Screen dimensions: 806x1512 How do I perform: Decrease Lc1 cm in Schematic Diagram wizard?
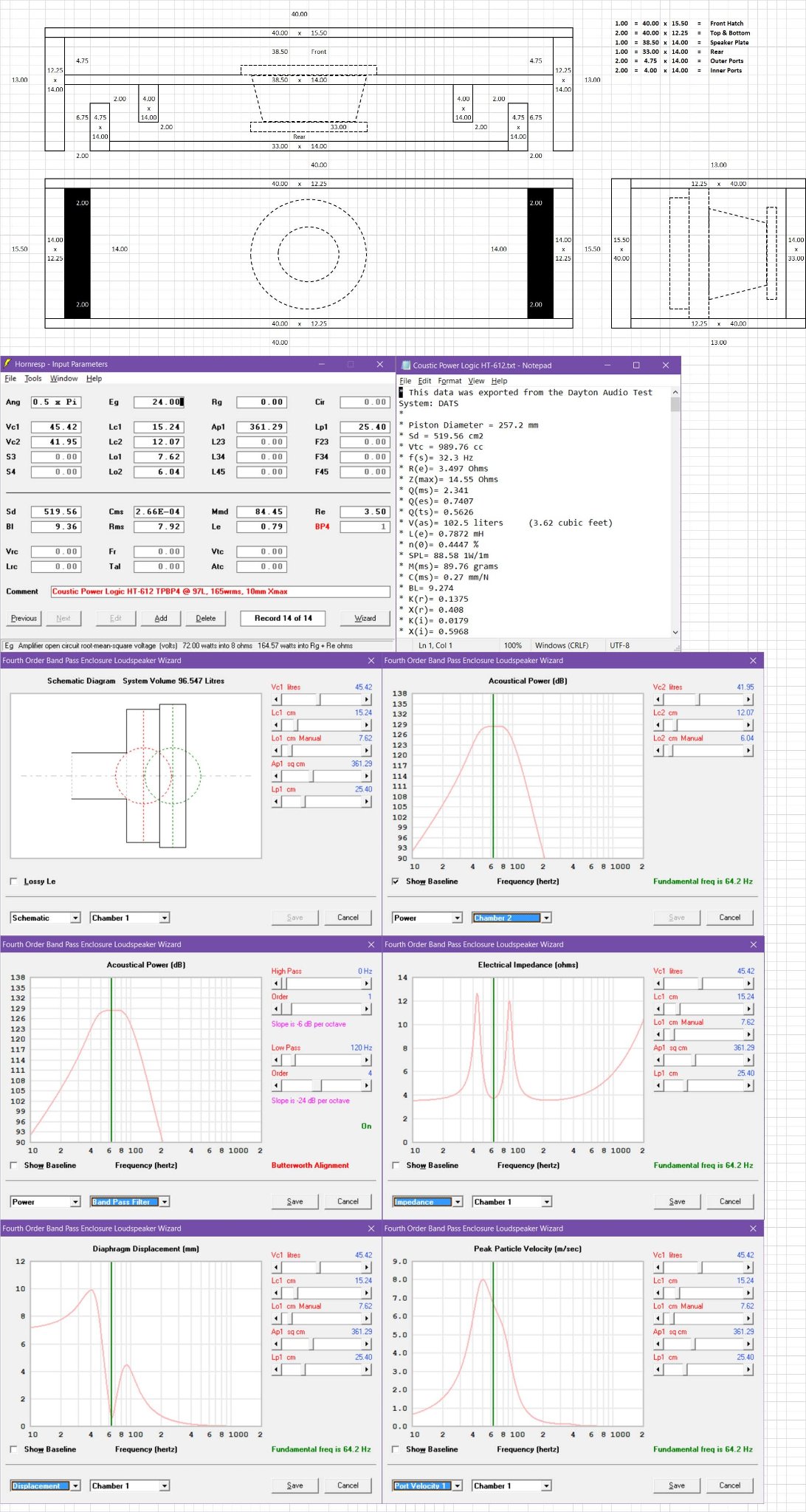tap(277, 725)
